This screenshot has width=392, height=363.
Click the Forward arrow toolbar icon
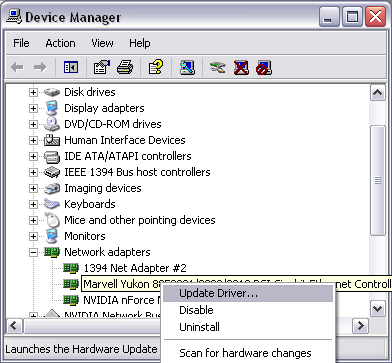tap(40, 68)
